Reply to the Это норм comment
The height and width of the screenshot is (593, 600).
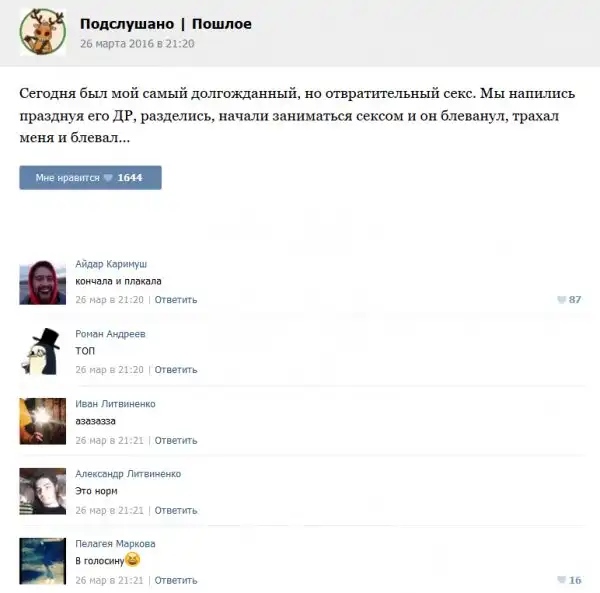point(176,510)
